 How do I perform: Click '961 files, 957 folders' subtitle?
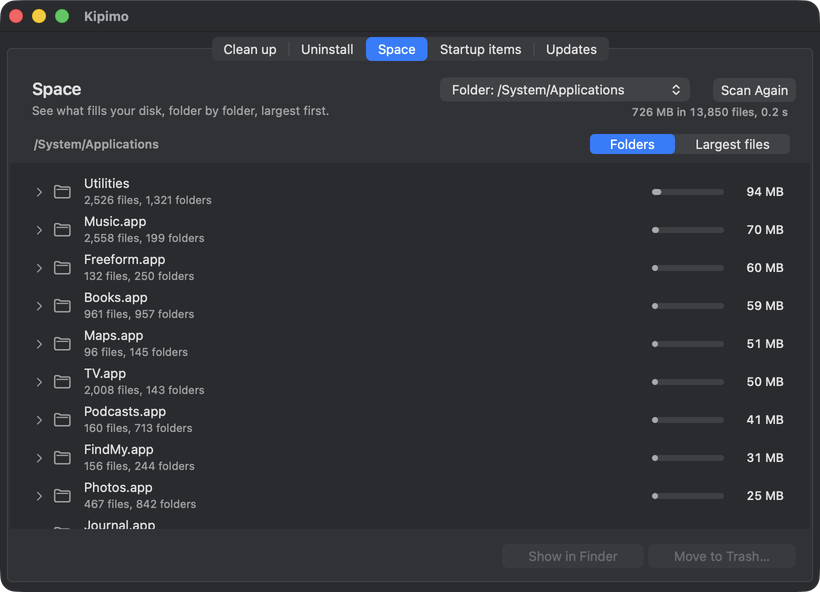[x=139, y=314]
